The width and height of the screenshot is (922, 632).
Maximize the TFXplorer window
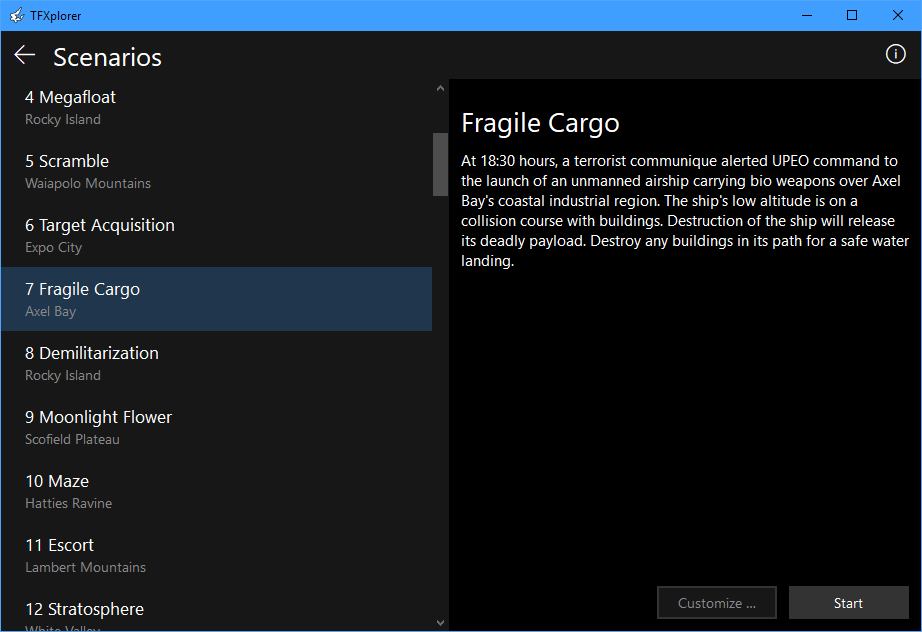click(x=852, y=15)
